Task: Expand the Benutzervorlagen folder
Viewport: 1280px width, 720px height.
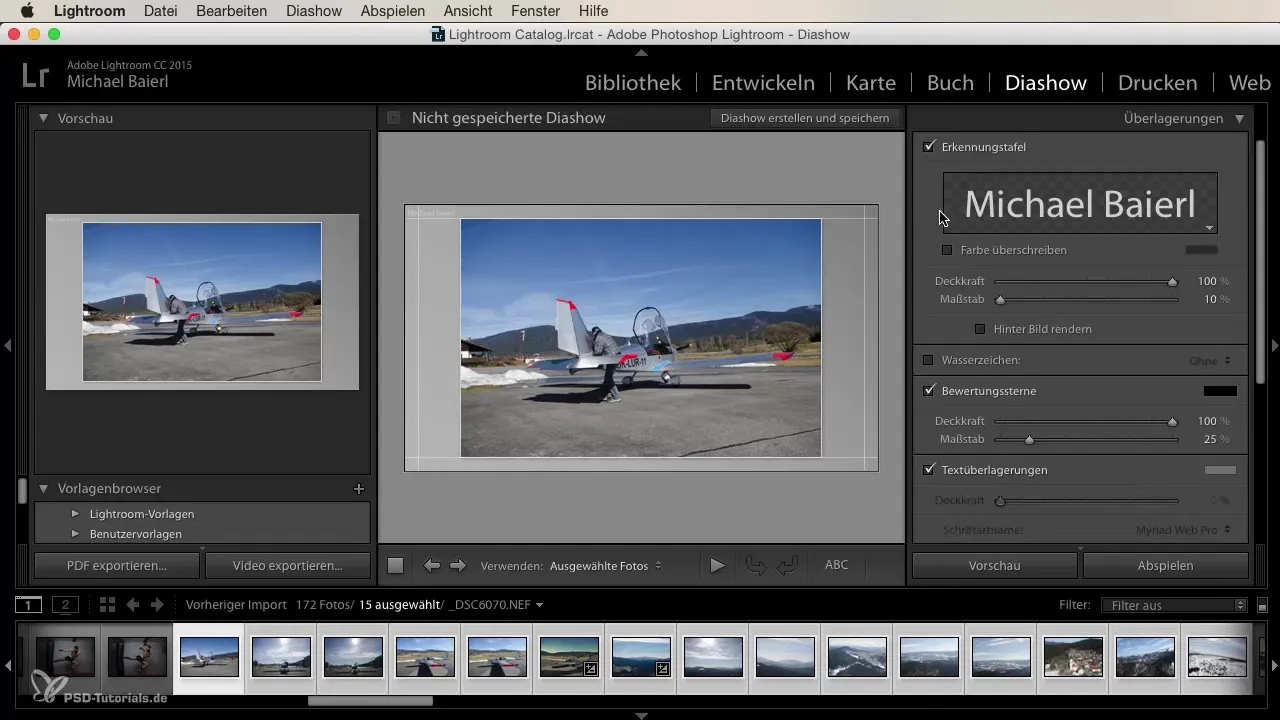Action: [75, 534]
